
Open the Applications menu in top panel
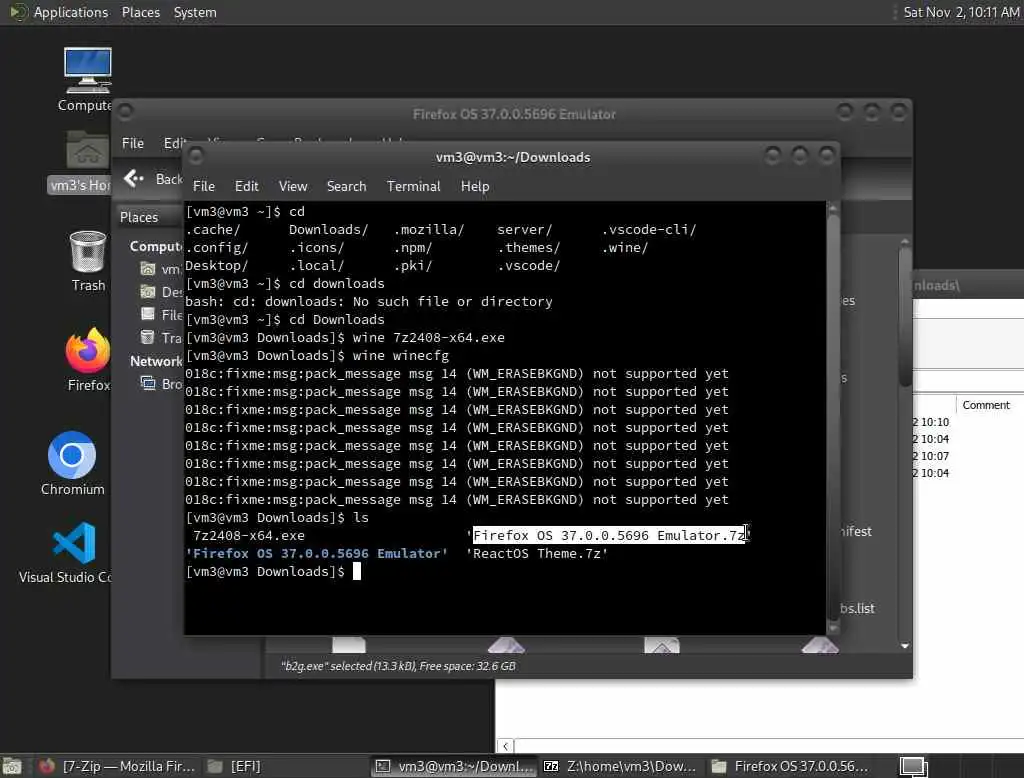(x=71, y=12)
